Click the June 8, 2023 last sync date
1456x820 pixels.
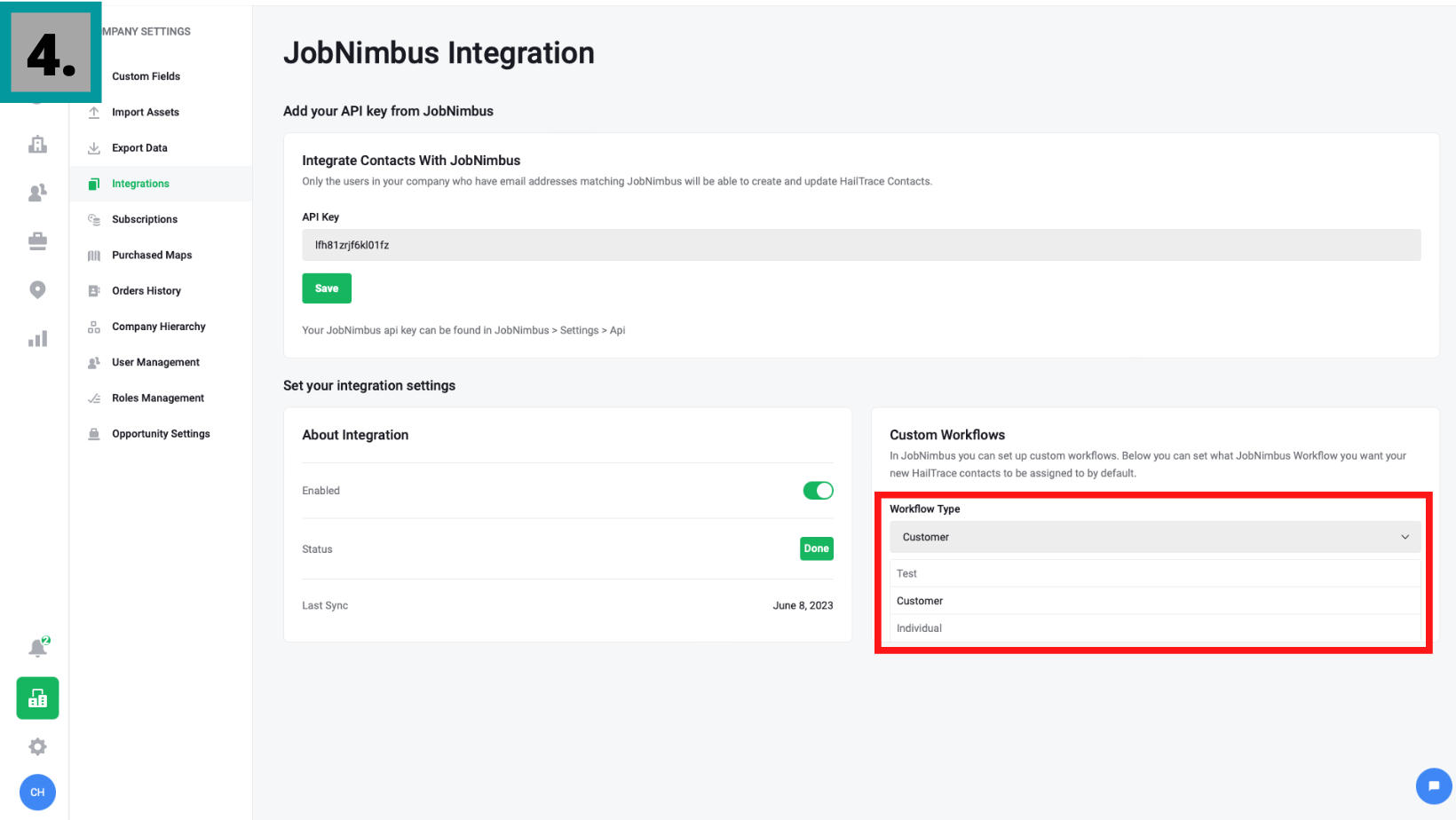(803, 606)
